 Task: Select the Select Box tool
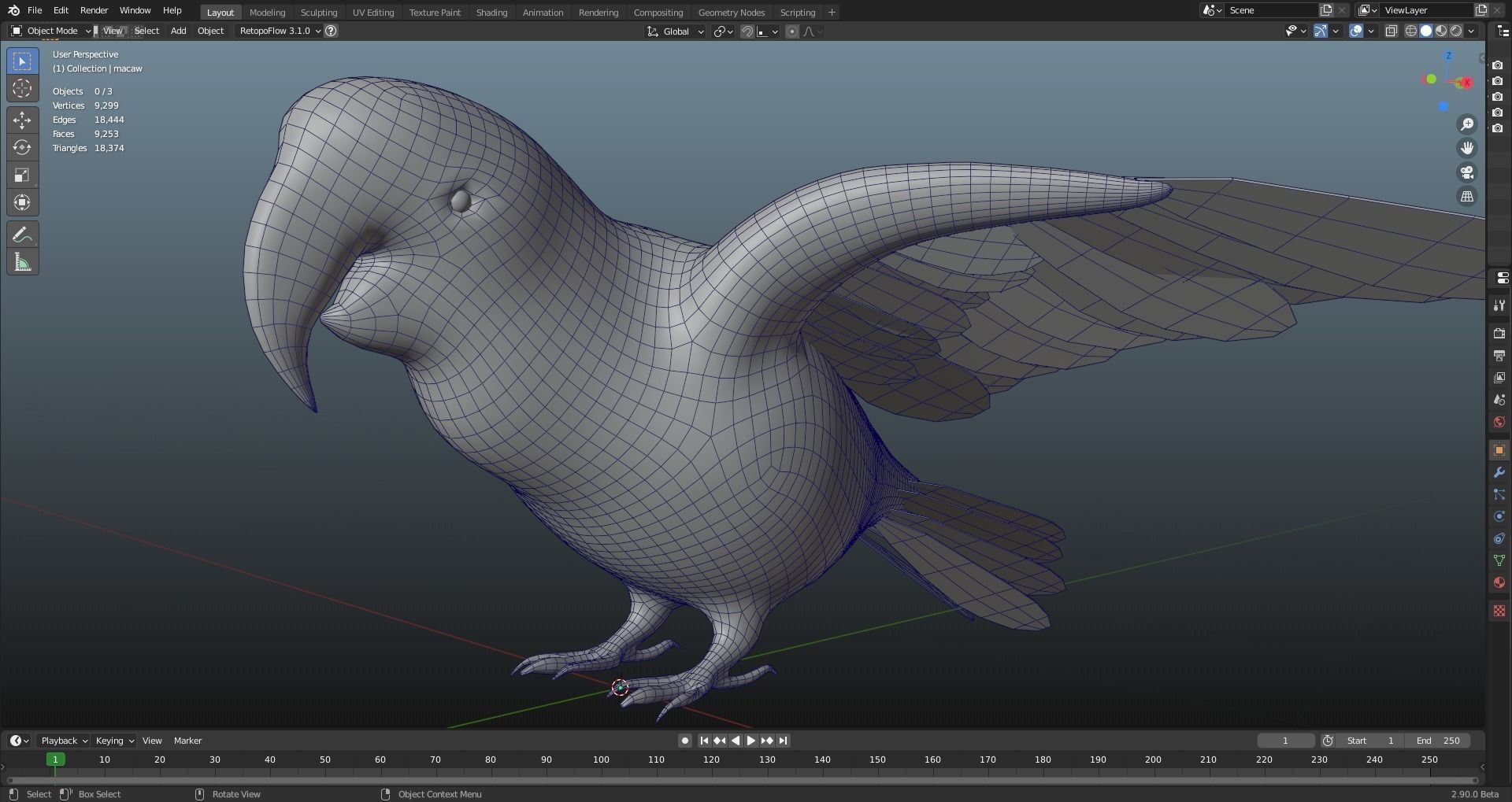[22, 61]
